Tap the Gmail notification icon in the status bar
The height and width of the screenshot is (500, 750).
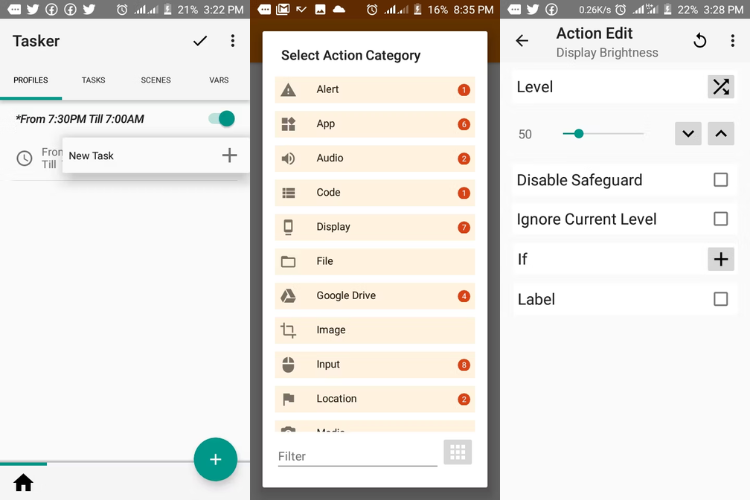(x=283, y=10)
